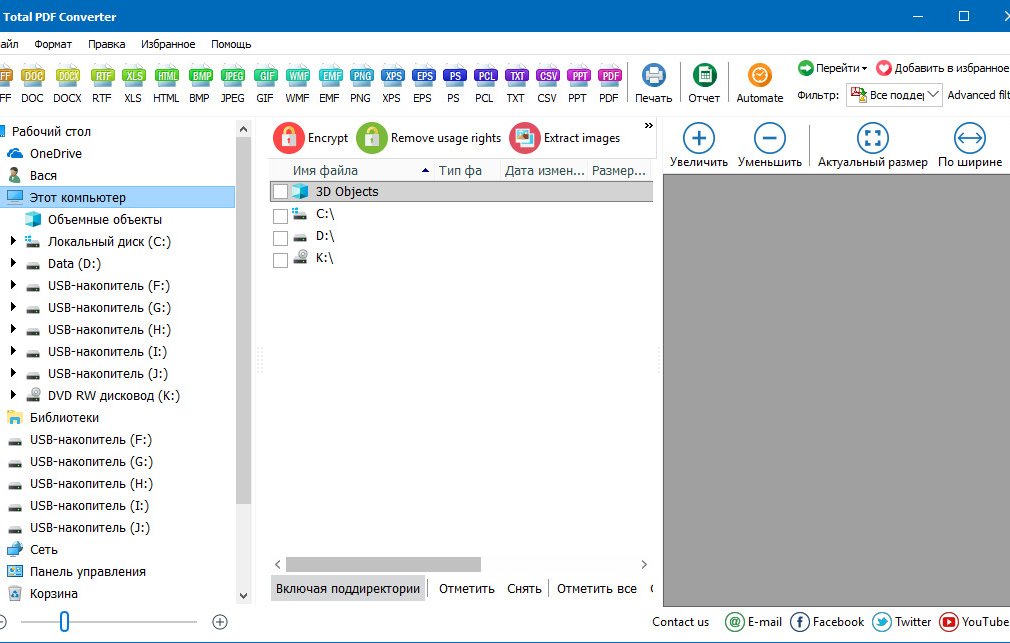
Task: Convert to TXT text file
Action: 515,84
